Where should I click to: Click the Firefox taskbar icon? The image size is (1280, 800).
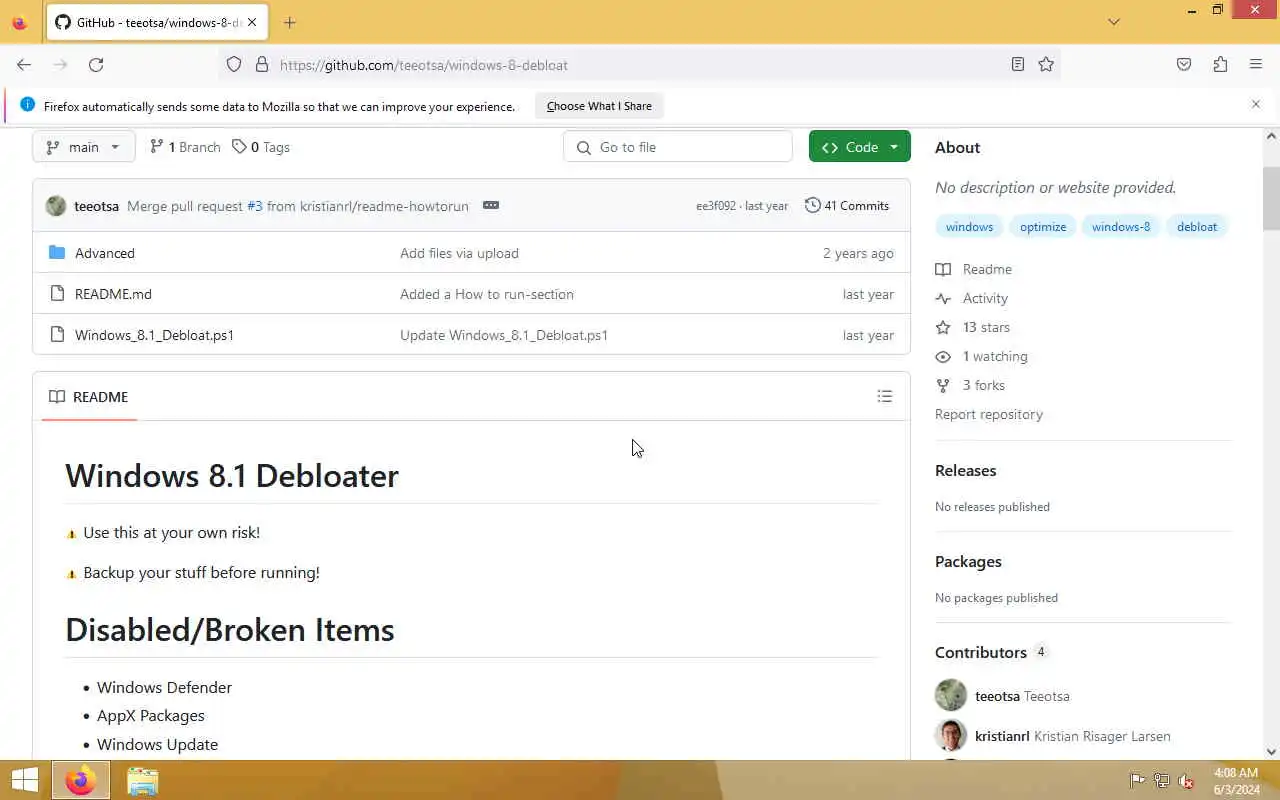pos(81,780)
